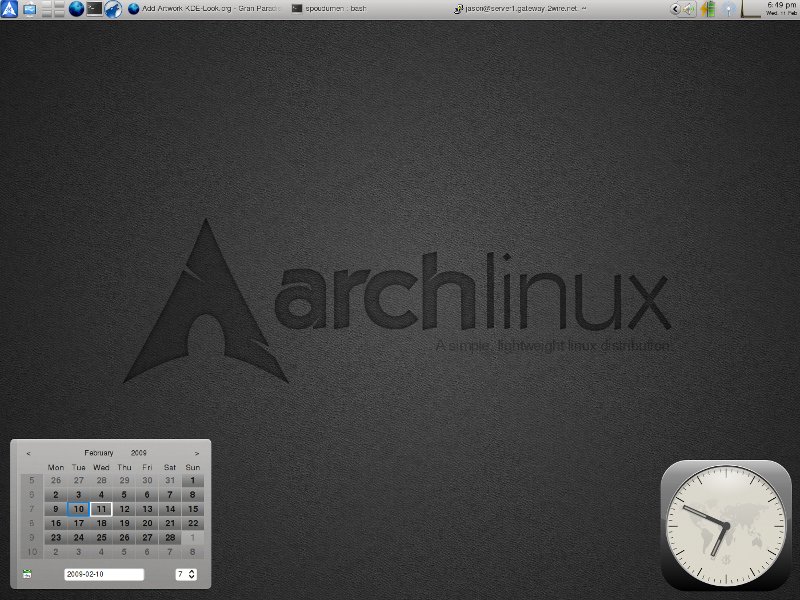Select February 1 in calendar
The image size is (800, 600).
pos(193,481)
